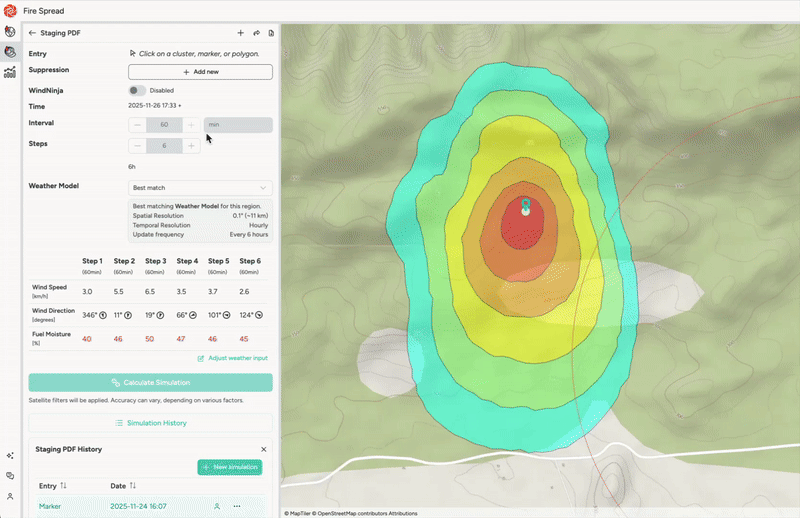
Task: Open the Weather Model dropdown
Action: 200,187
